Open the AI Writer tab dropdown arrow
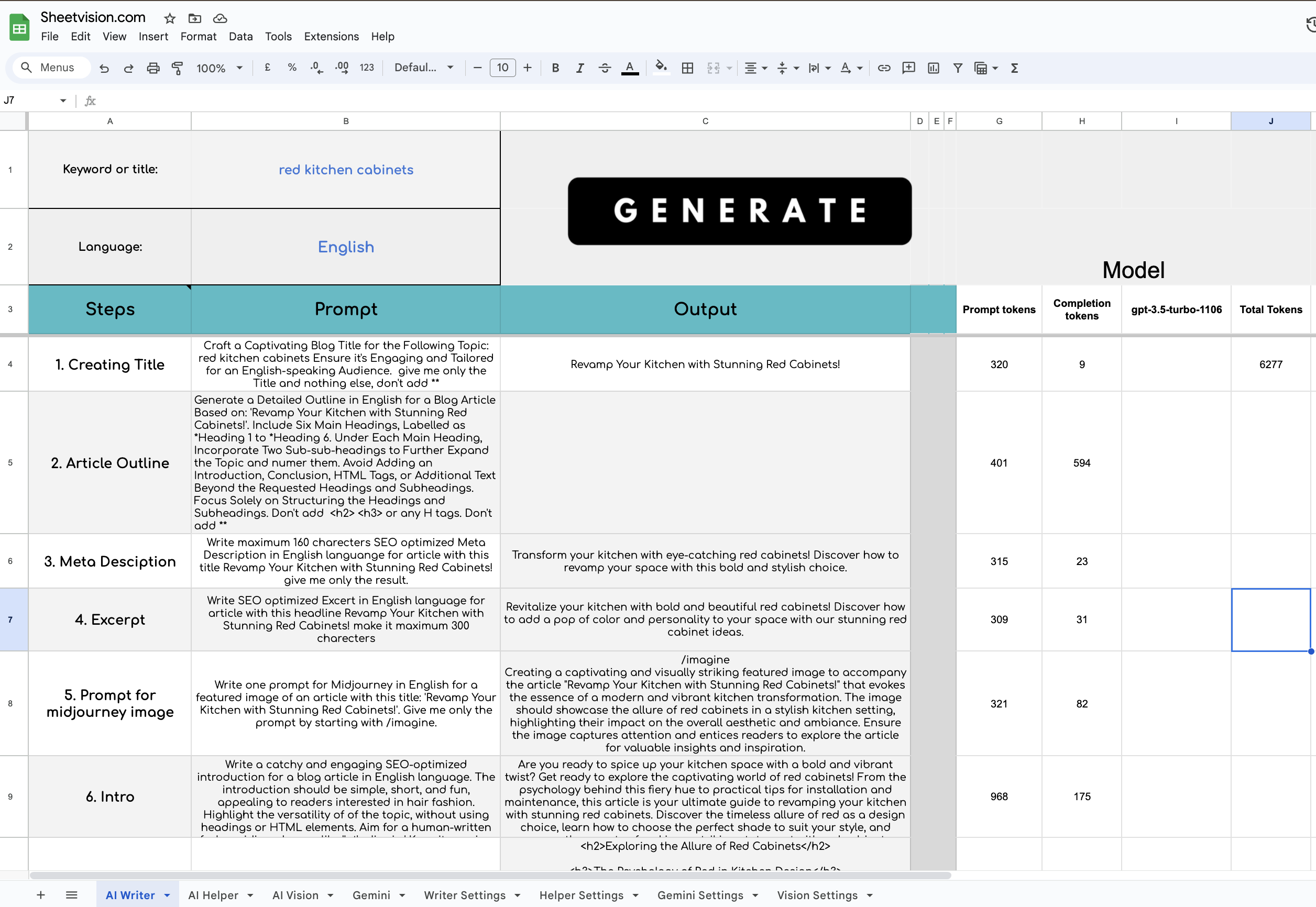Screen dimensions: 1316x907 (167, 895)
